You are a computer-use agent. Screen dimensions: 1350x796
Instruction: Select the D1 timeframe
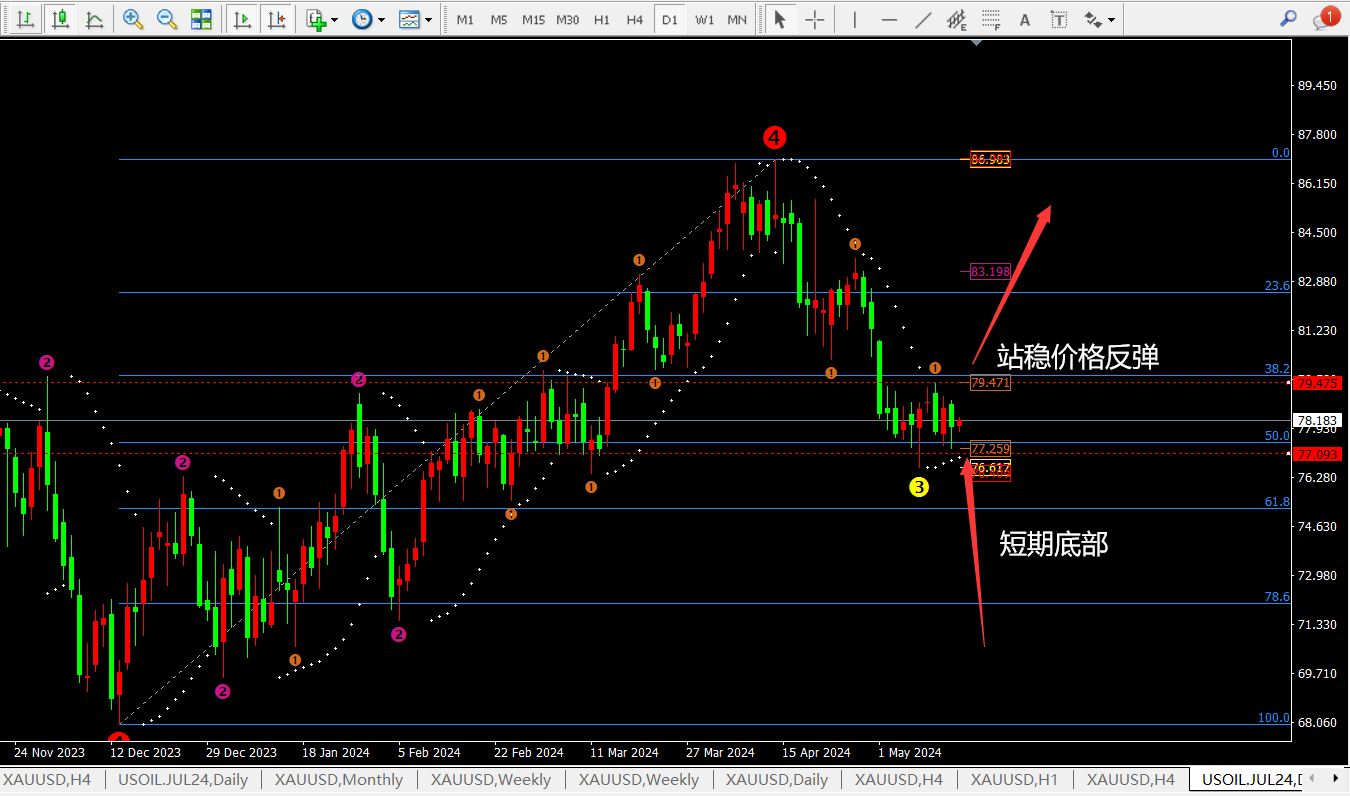pyautogui.click(x=669, y=20)
